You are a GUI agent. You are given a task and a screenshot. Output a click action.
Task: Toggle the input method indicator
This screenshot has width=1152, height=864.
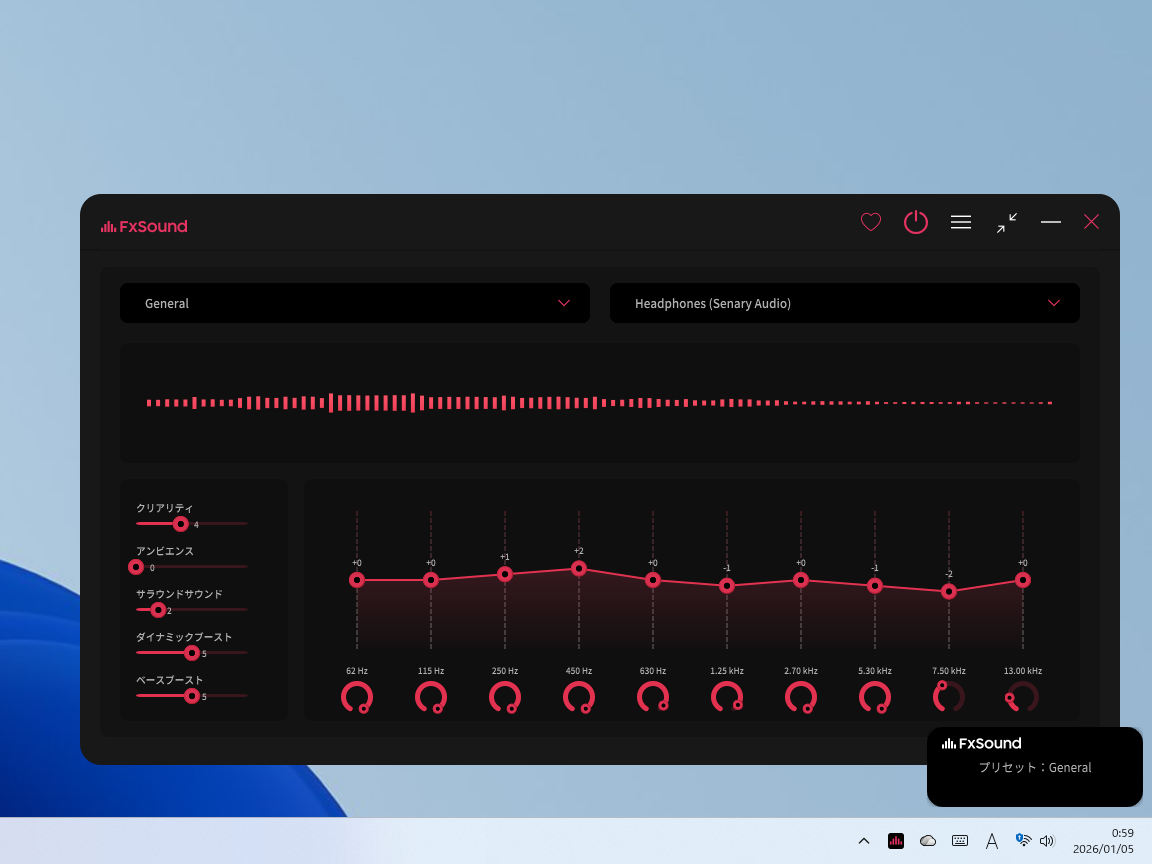[x=991, y=841]
